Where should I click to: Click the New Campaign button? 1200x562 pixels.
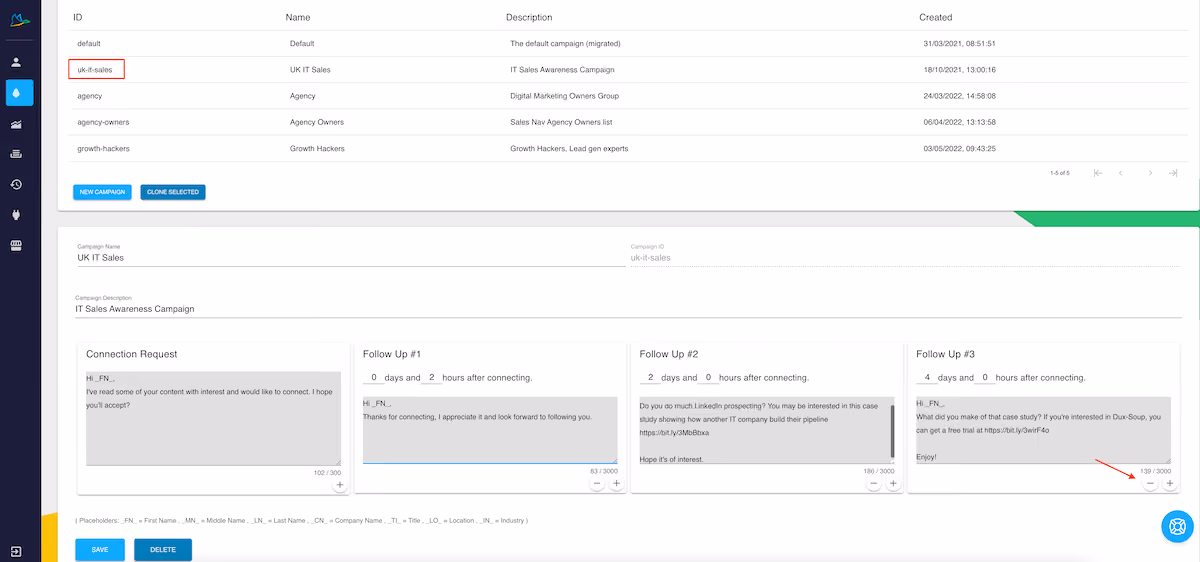(102, 192)
